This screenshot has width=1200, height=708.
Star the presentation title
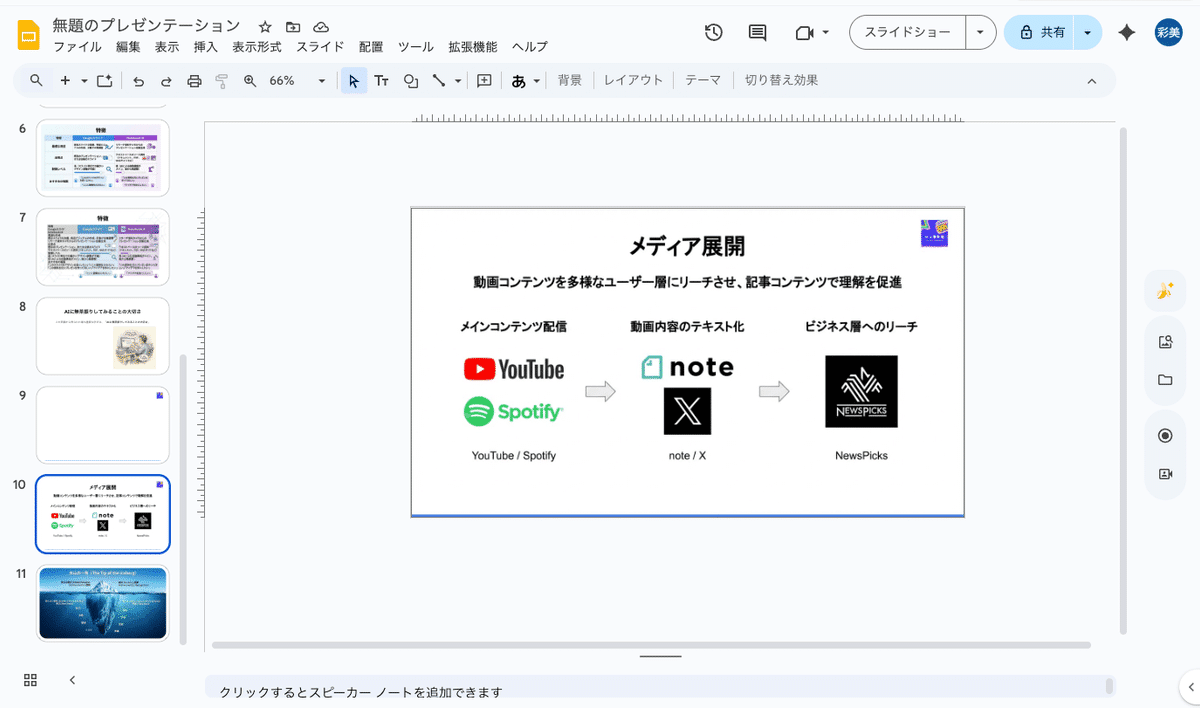[265, 27]
